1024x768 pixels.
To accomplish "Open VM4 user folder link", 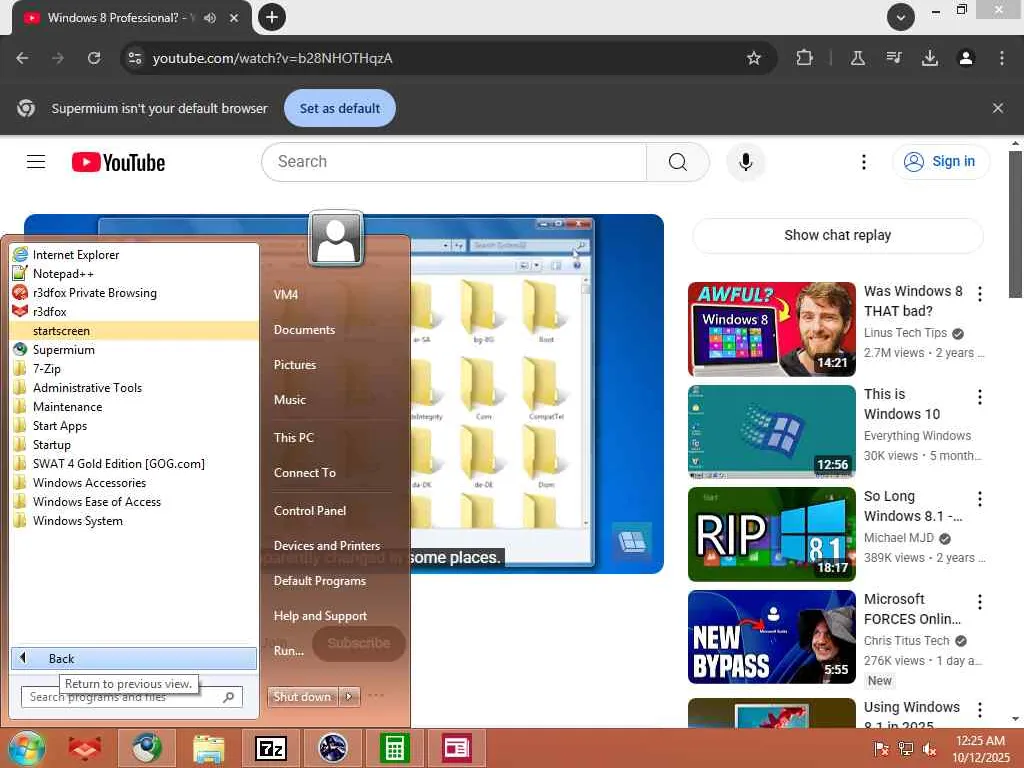I will point(285,295).
